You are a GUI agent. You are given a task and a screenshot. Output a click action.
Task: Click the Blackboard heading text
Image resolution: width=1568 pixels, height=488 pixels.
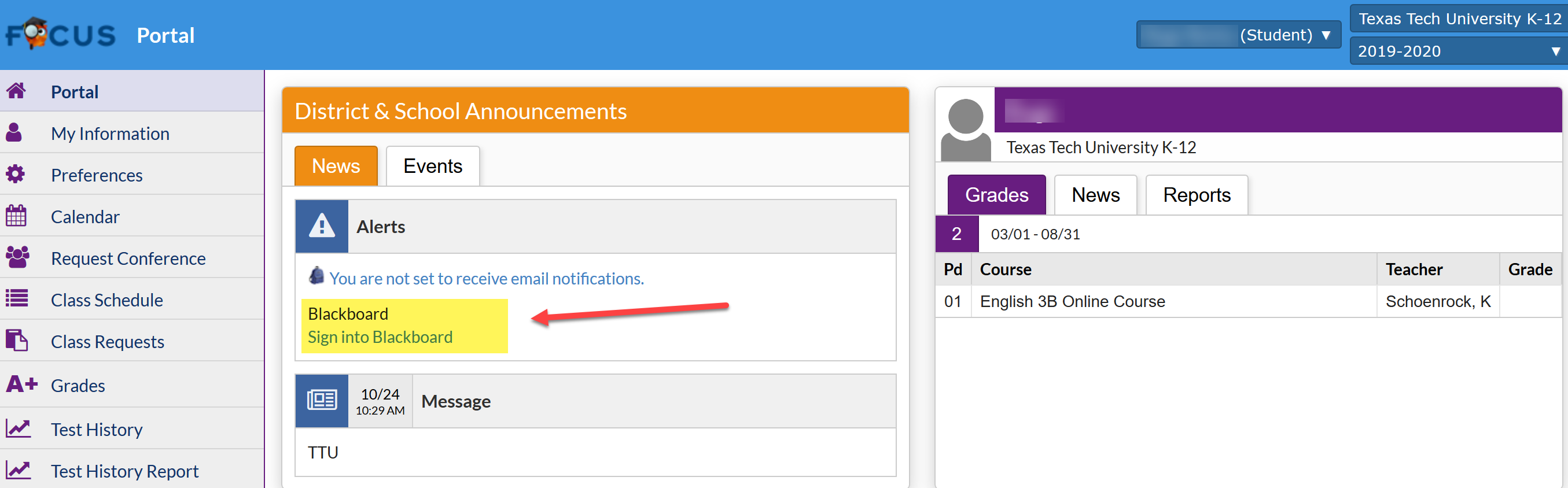tap(348, 313)
